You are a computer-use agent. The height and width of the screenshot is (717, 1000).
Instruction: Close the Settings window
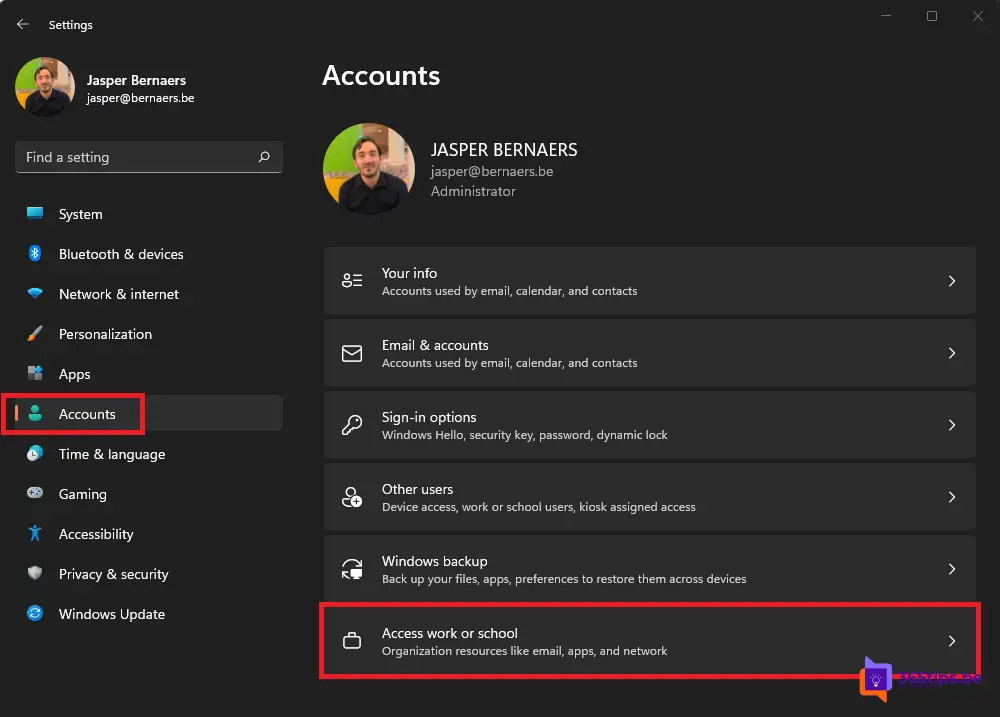978,16
